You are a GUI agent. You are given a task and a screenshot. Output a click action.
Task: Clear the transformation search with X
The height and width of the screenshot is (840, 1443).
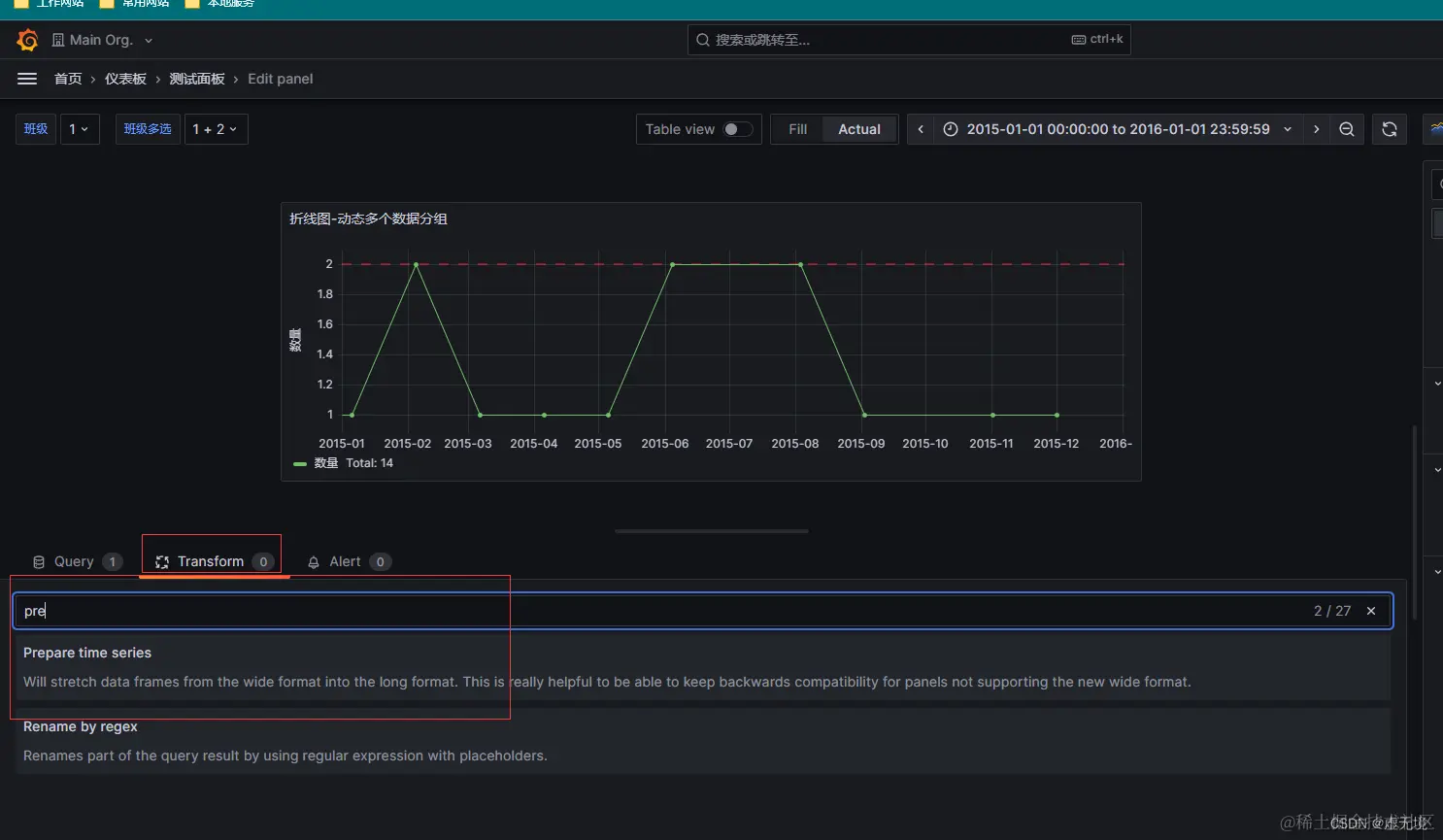click(x=1371, y=611)
